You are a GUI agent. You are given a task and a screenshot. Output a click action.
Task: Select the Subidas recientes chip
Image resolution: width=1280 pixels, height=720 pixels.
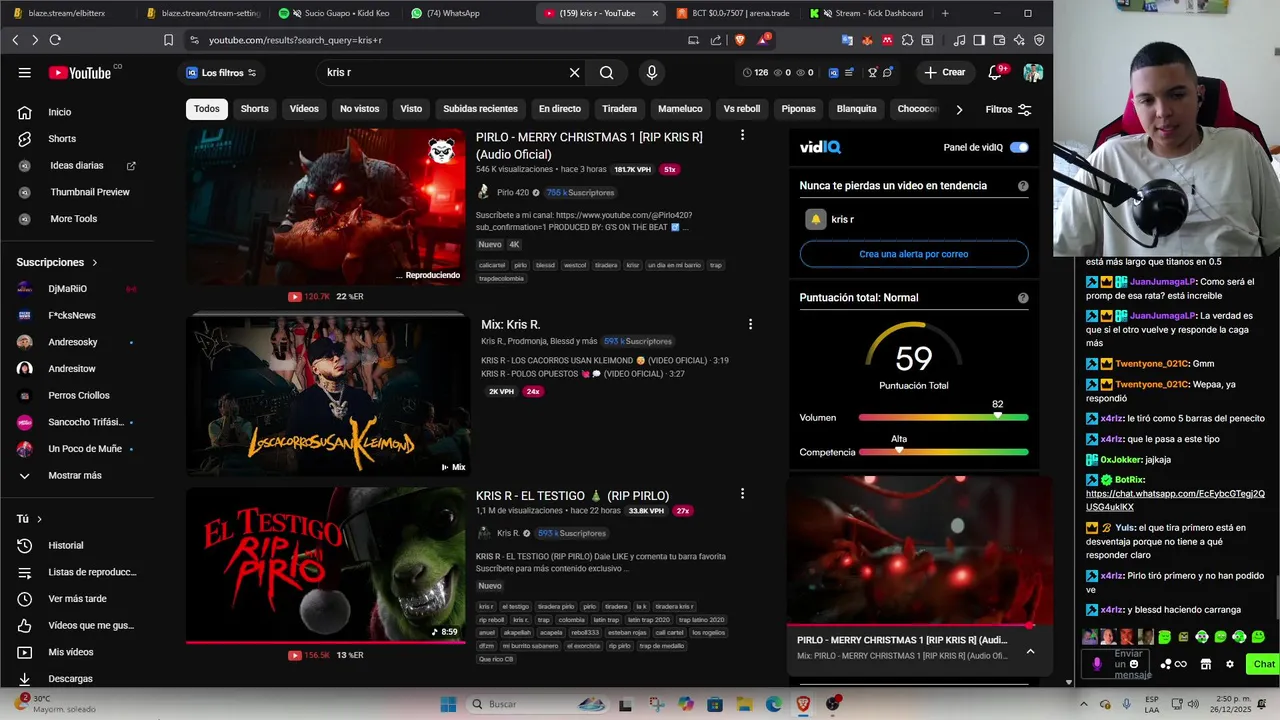click(x=480, y=109)
